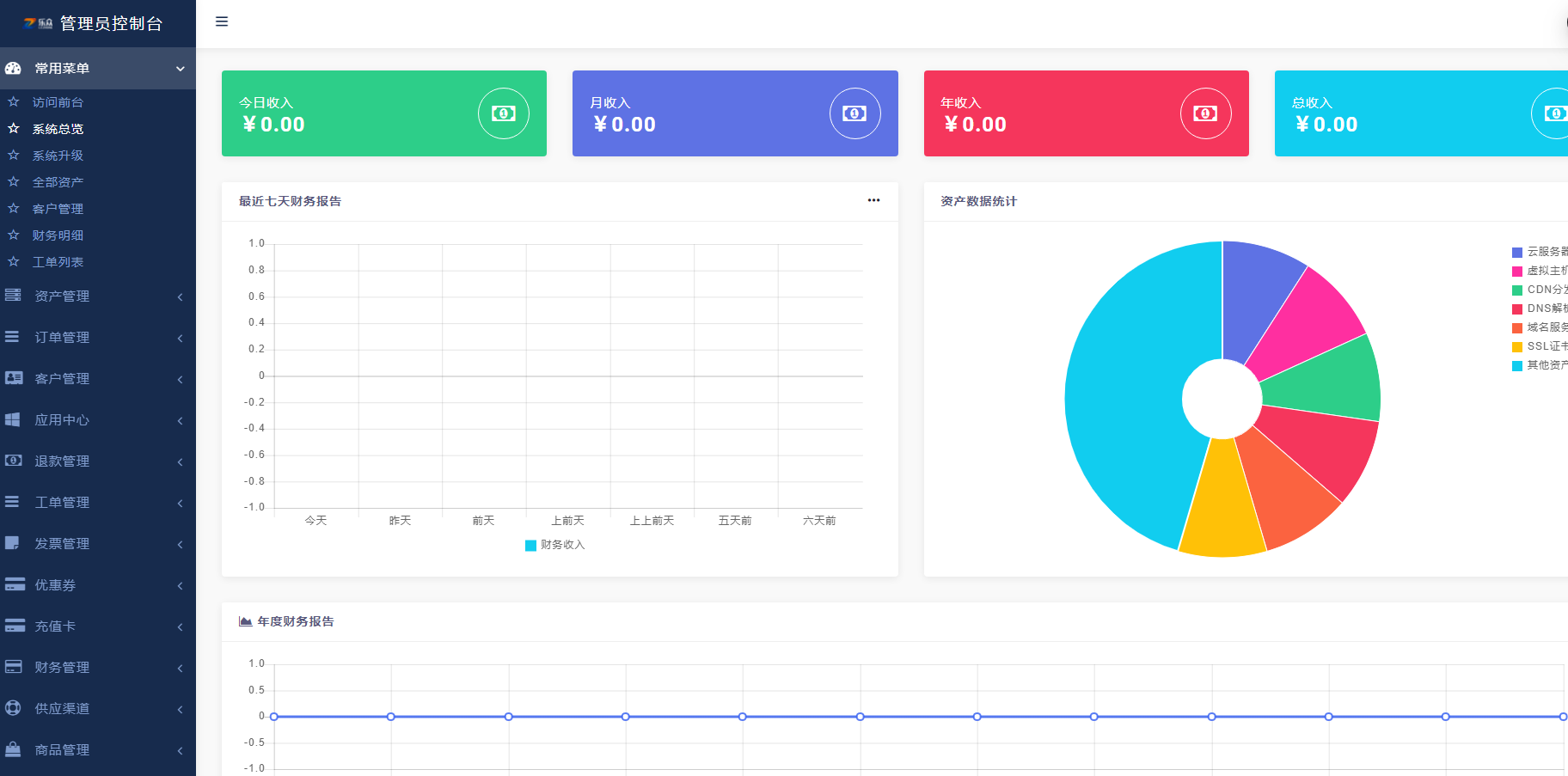Viewport: 1568px width, 776px height.
Task: Click the money icon on 月收入 card
Action: coord(854,113)
